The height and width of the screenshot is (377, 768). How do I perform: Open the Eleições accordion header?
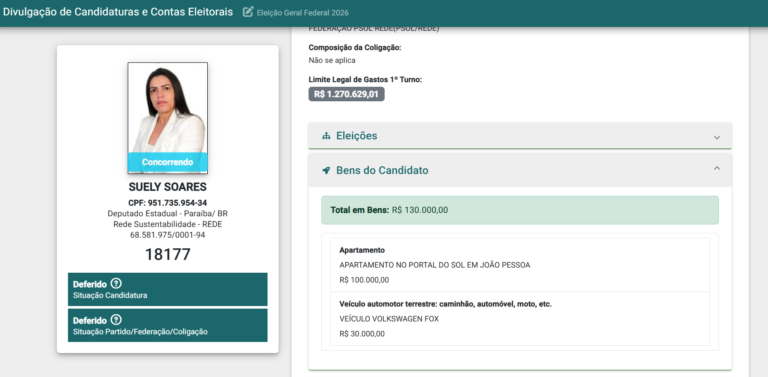(x=520, y=136)
